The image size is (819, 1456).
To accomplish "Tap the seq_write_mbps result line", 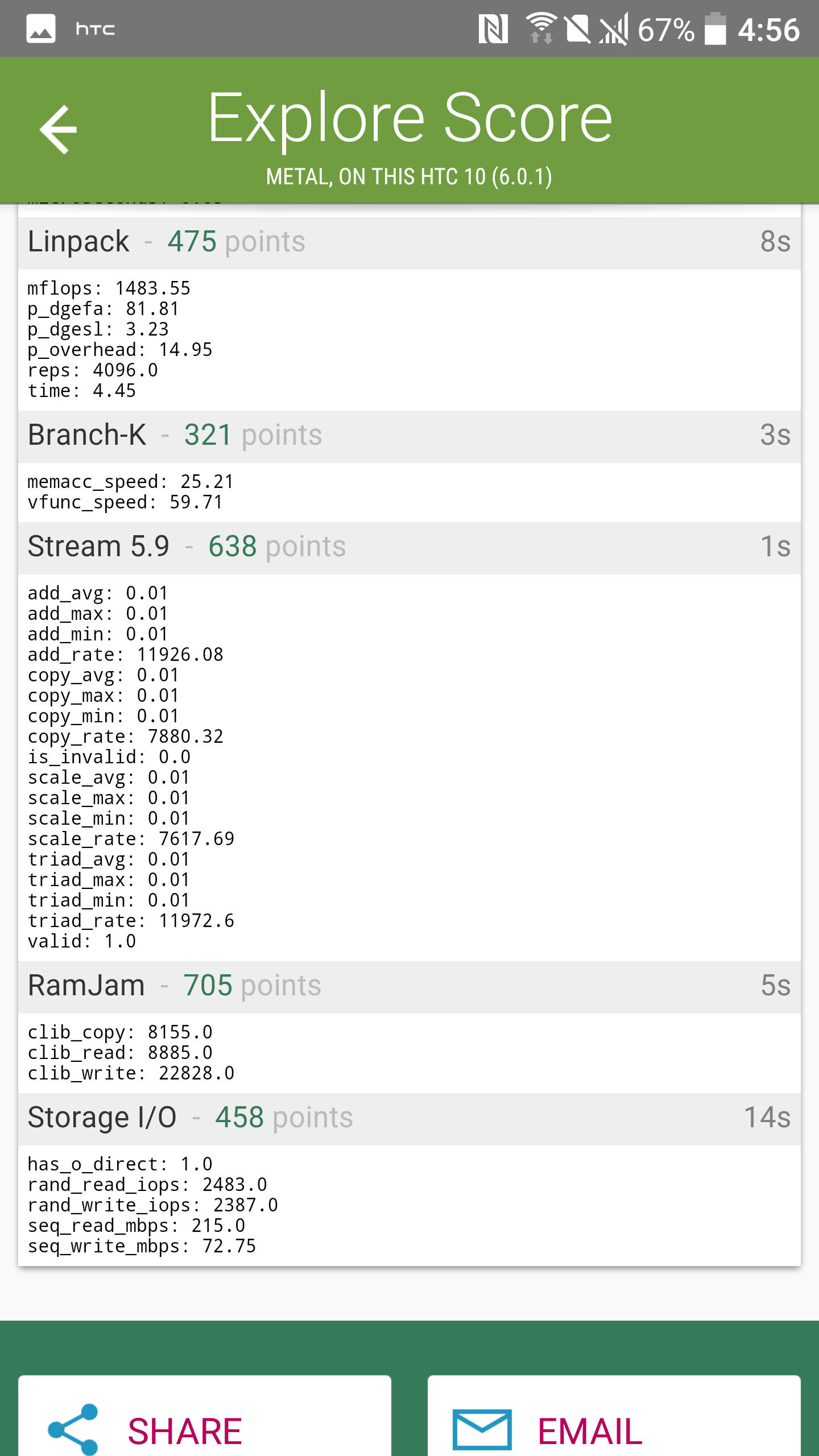I will [142, 1246].
